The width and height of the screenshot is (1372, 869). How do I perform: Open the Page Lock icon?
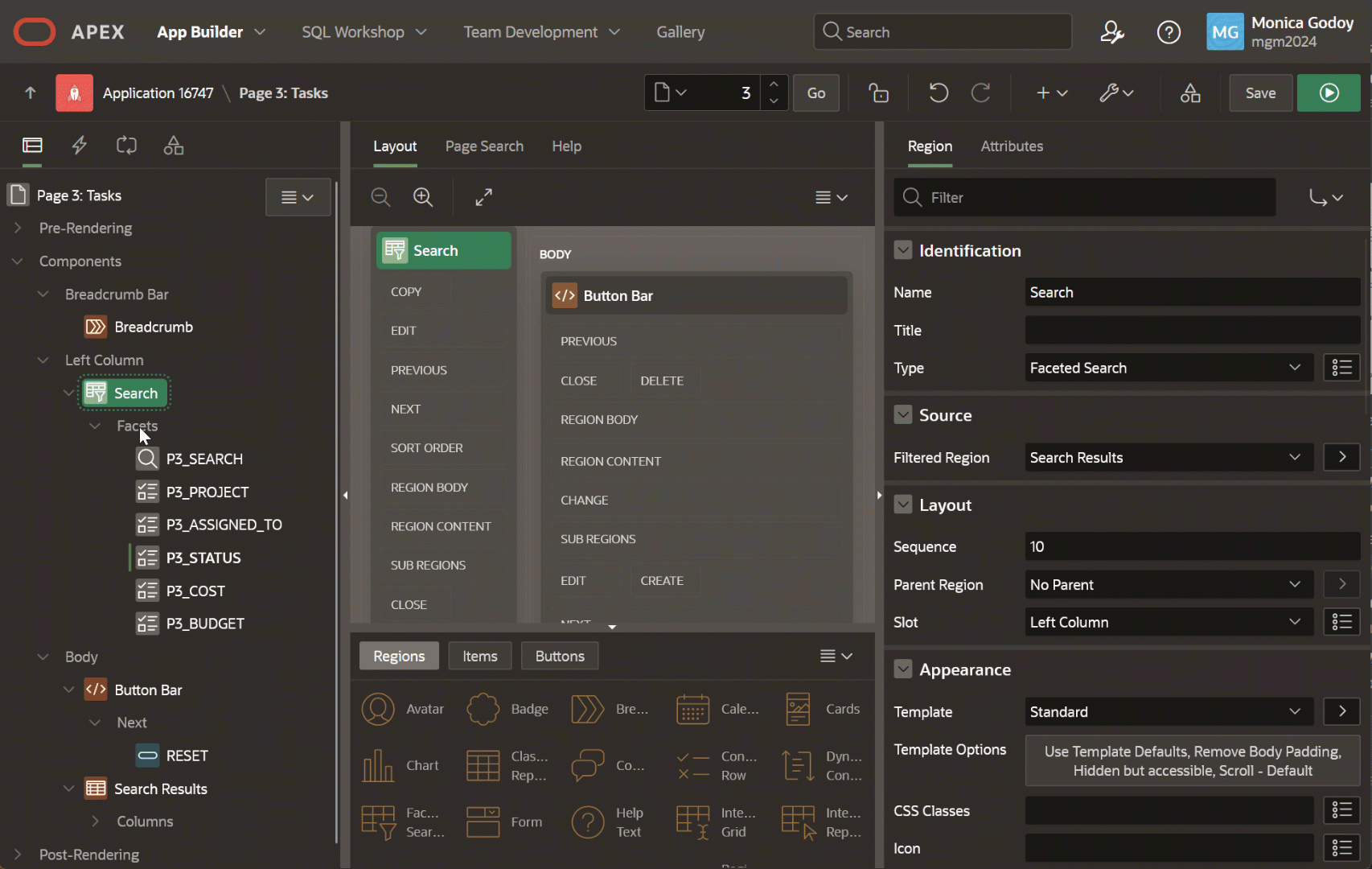coord(879,93)
